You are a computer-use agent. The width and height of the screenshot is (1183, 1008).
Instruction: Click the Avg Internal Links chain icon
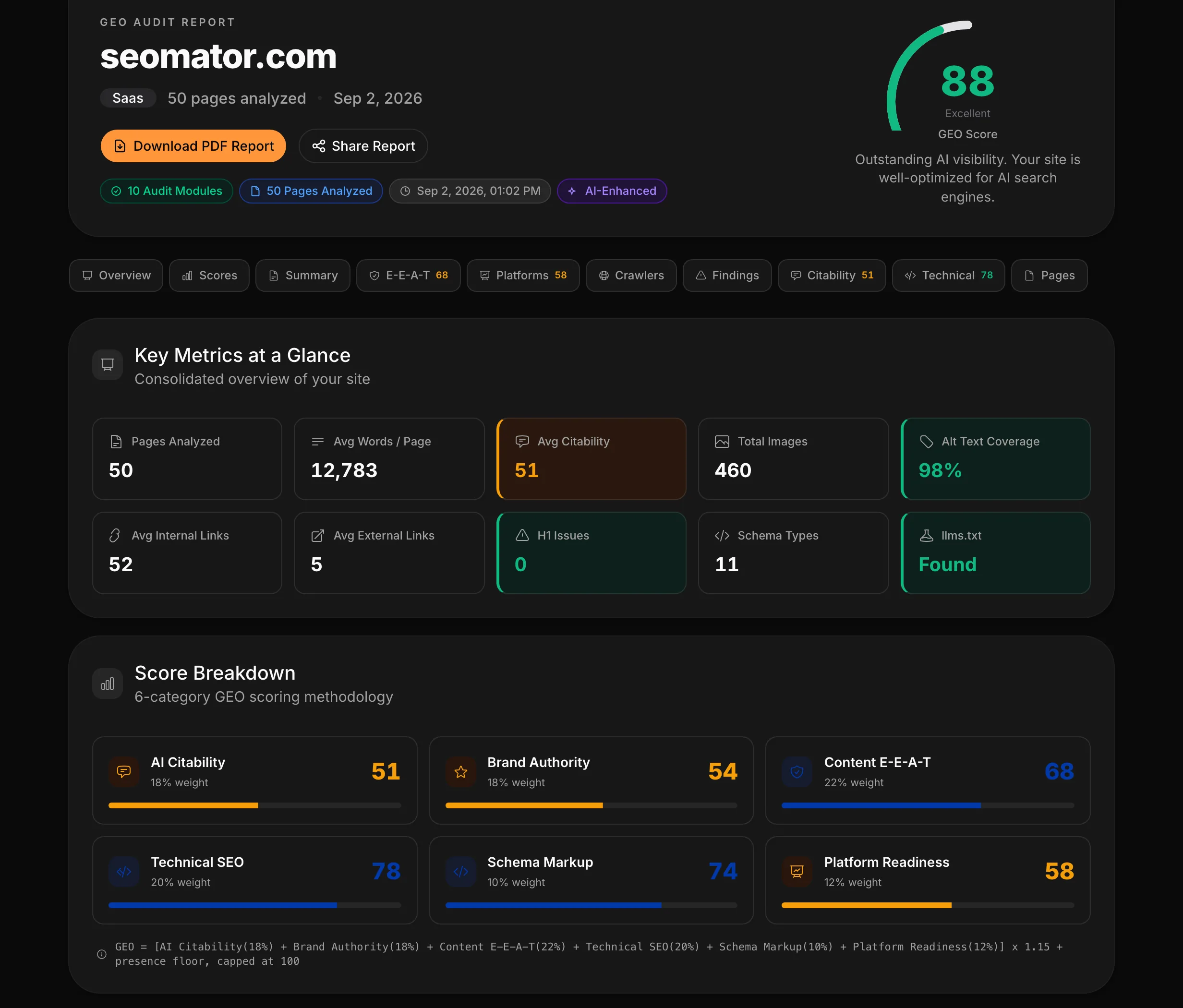click(x=115, y=535)
